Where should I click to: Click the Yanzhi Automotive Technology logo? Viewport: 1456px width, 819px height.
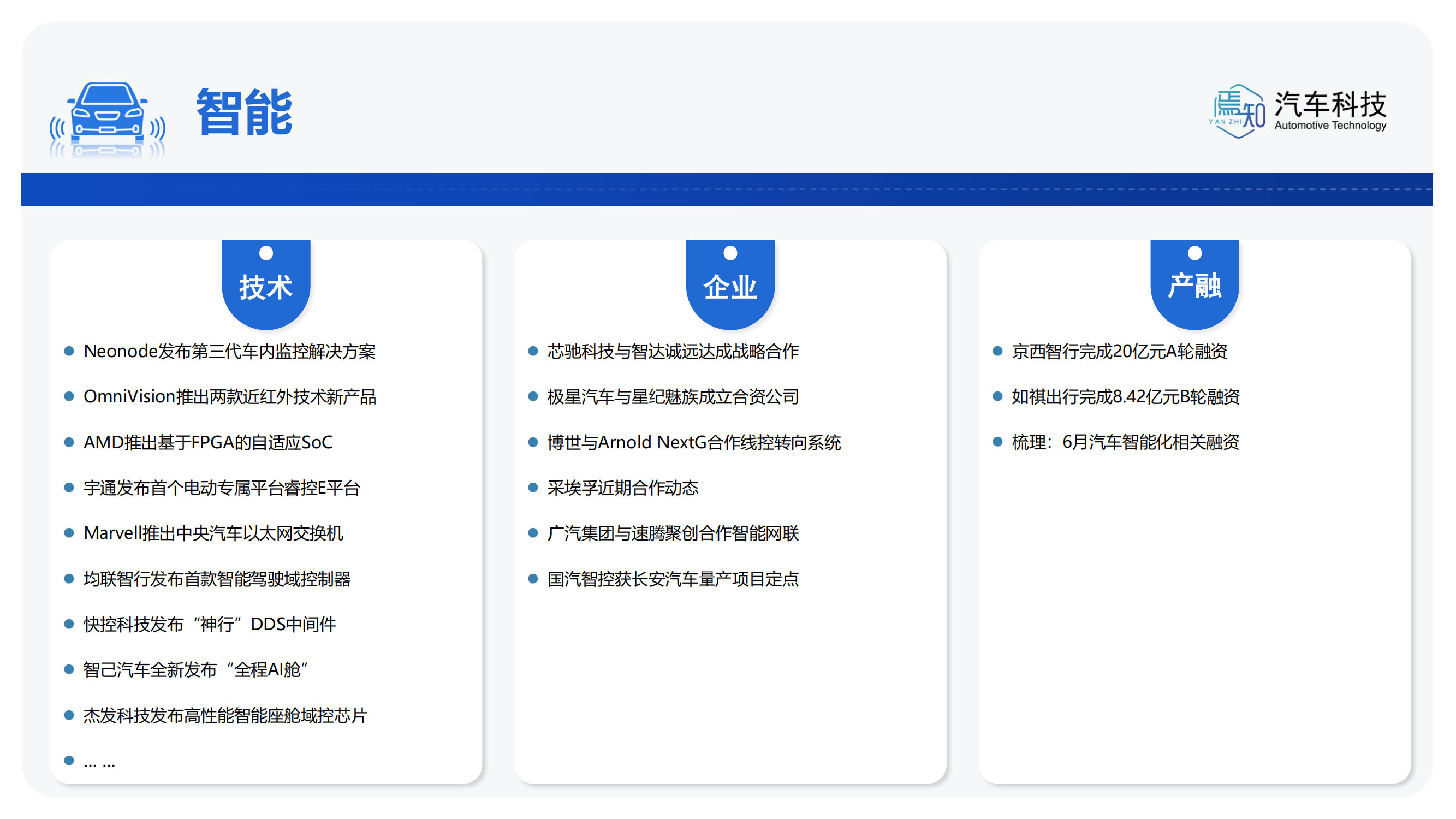[1297, 111]
